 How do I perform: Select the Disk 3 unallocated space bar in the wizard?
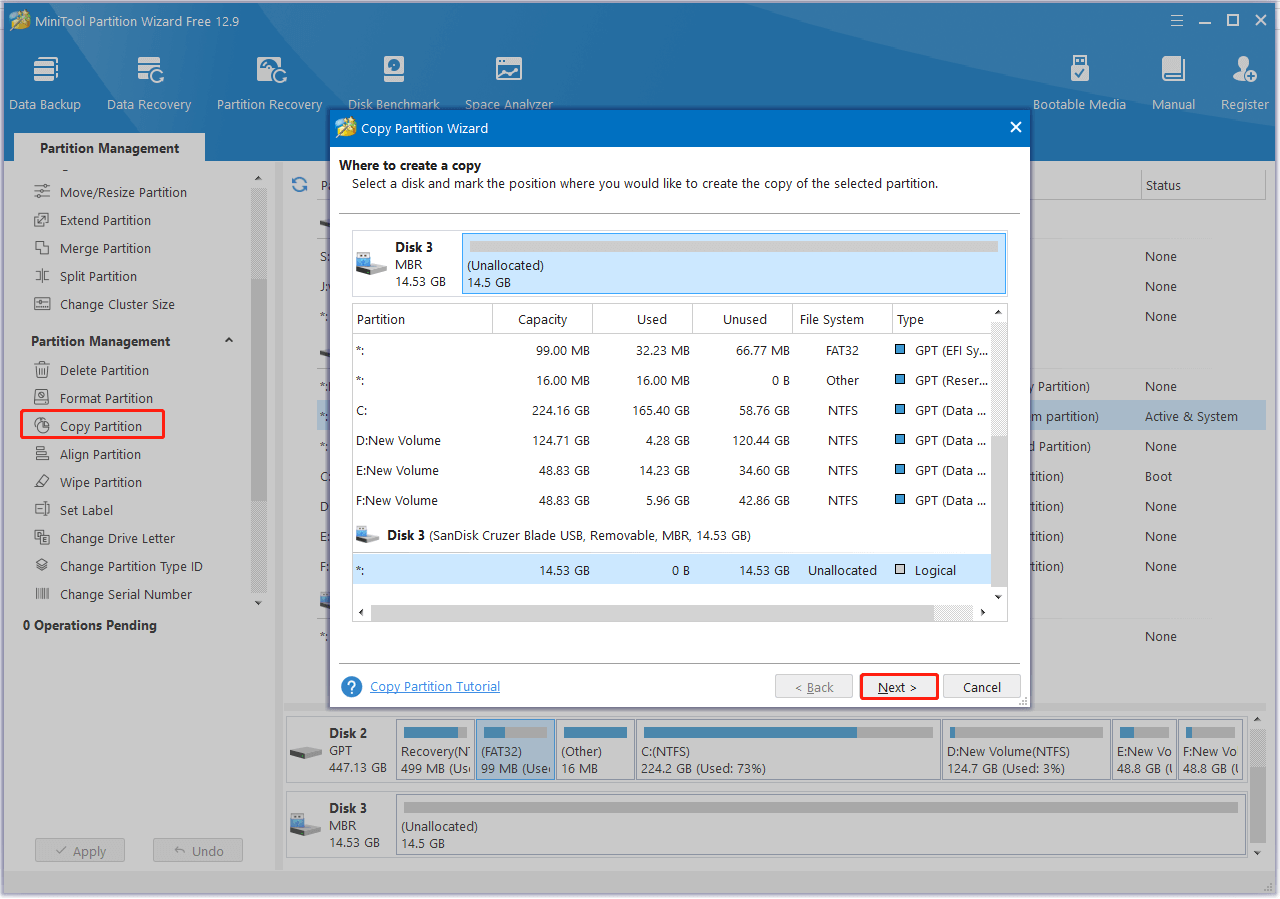(x=733, y=264)
